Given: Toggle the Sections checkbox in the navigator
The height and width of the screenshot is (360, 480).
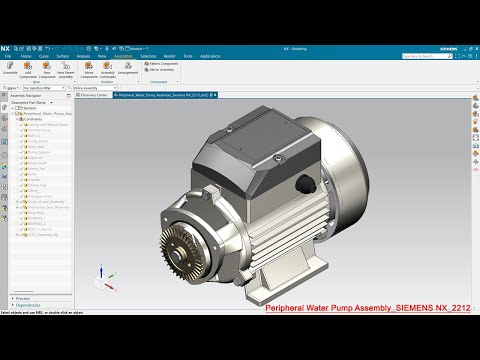Looking at the screenshot, I should (17, 108).
